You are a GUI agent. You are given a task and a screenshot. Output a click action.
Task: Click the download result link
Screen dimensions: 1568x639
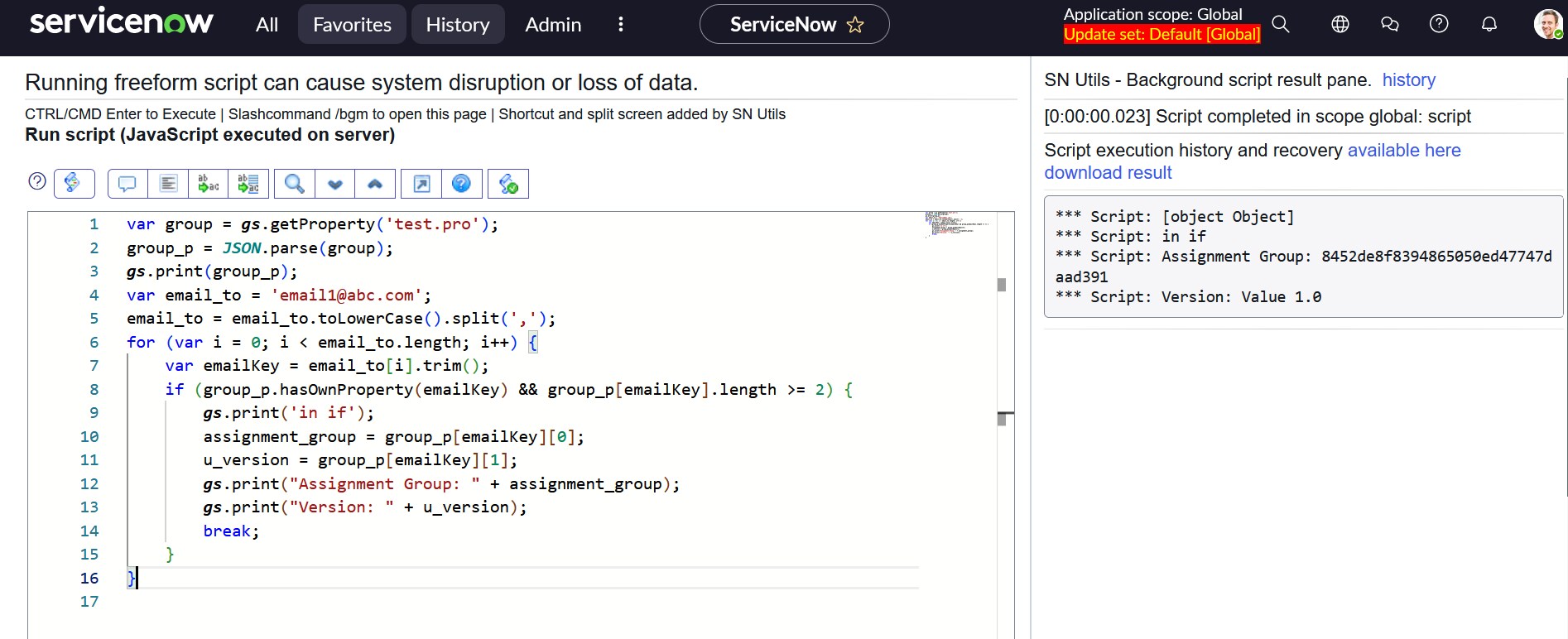[1108, 173]
